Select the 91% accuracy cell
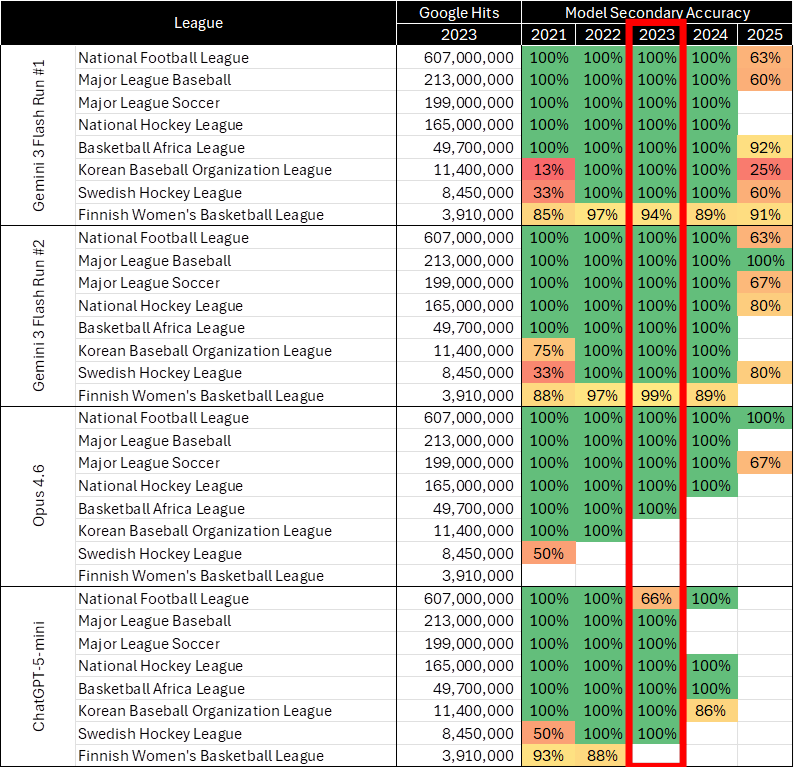The height and width of the screenshot is (768, 794). [x=765, y=215]
